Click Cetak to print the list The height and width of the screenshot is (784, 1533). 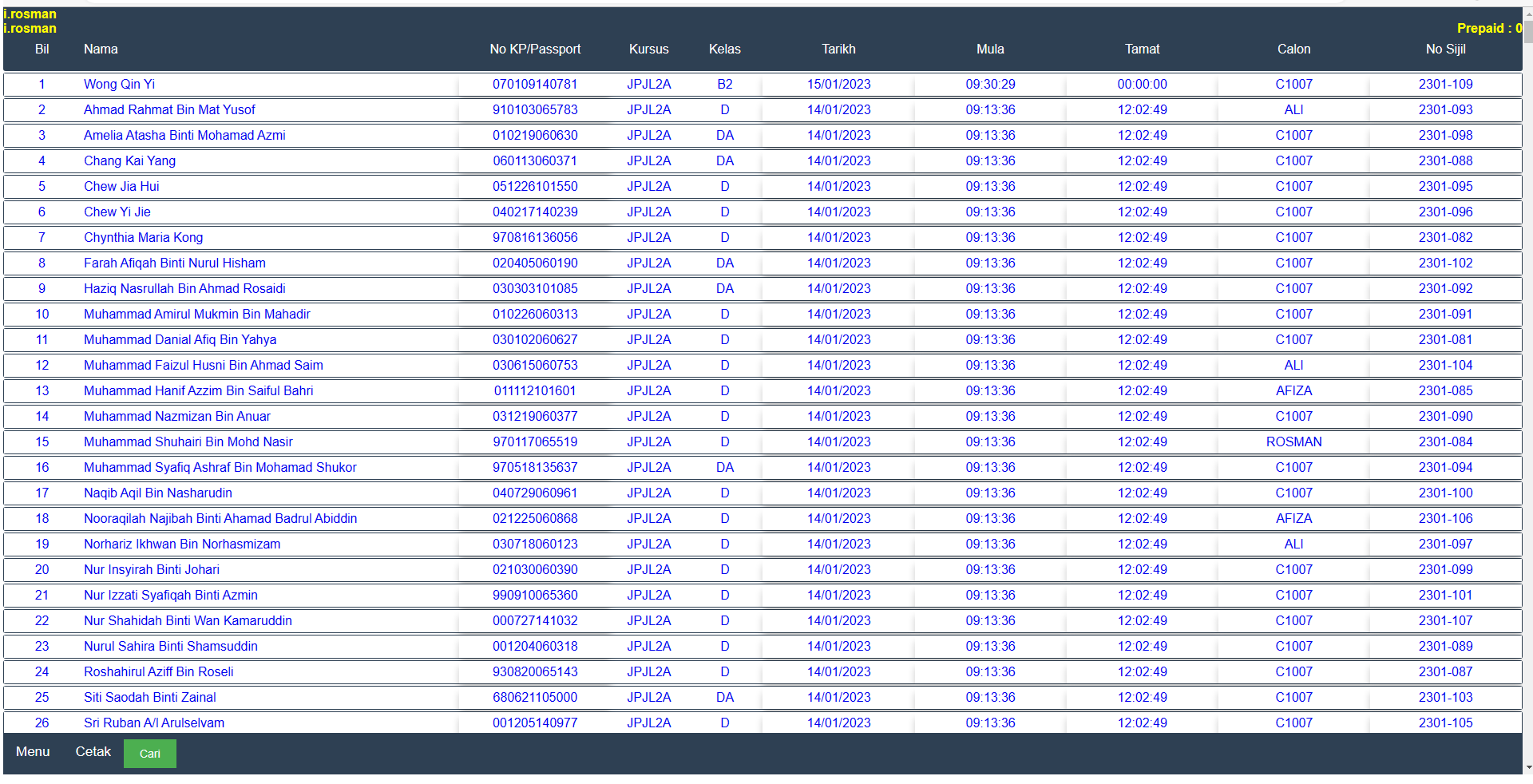(x=93, y=752)
